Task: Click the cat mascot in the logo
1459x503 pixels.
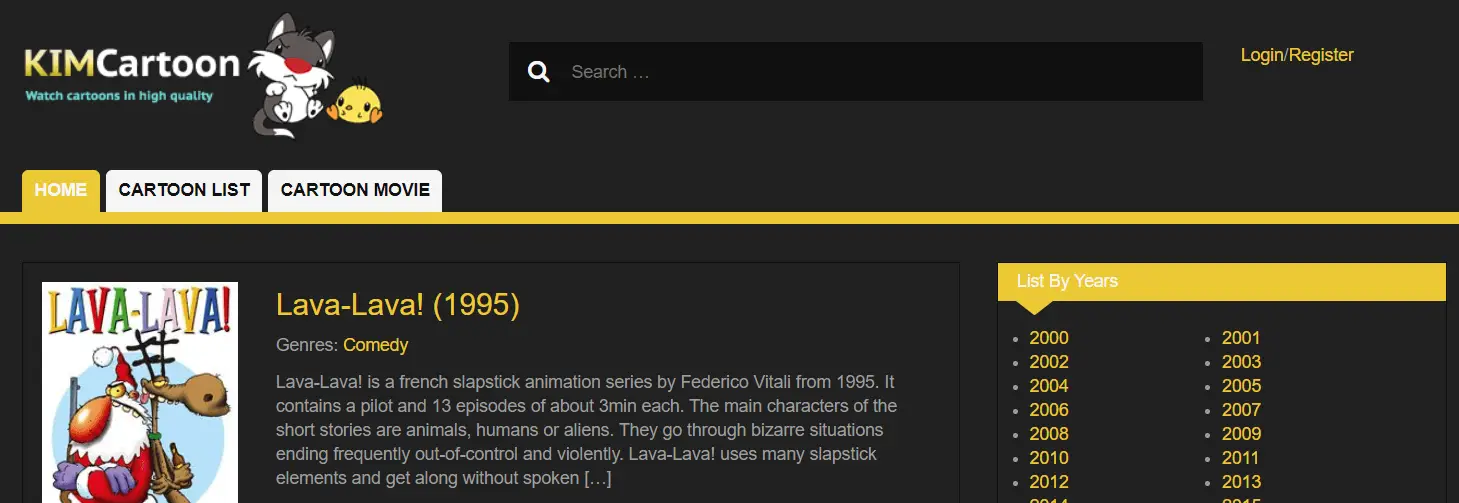Action: 286,75
